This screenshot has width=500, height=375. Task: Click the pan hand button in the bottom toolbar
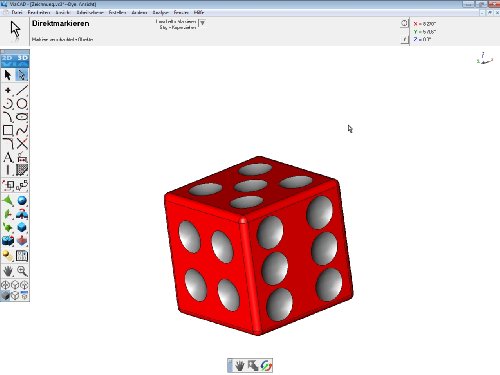pyautogui.click(x=239, y=366)
